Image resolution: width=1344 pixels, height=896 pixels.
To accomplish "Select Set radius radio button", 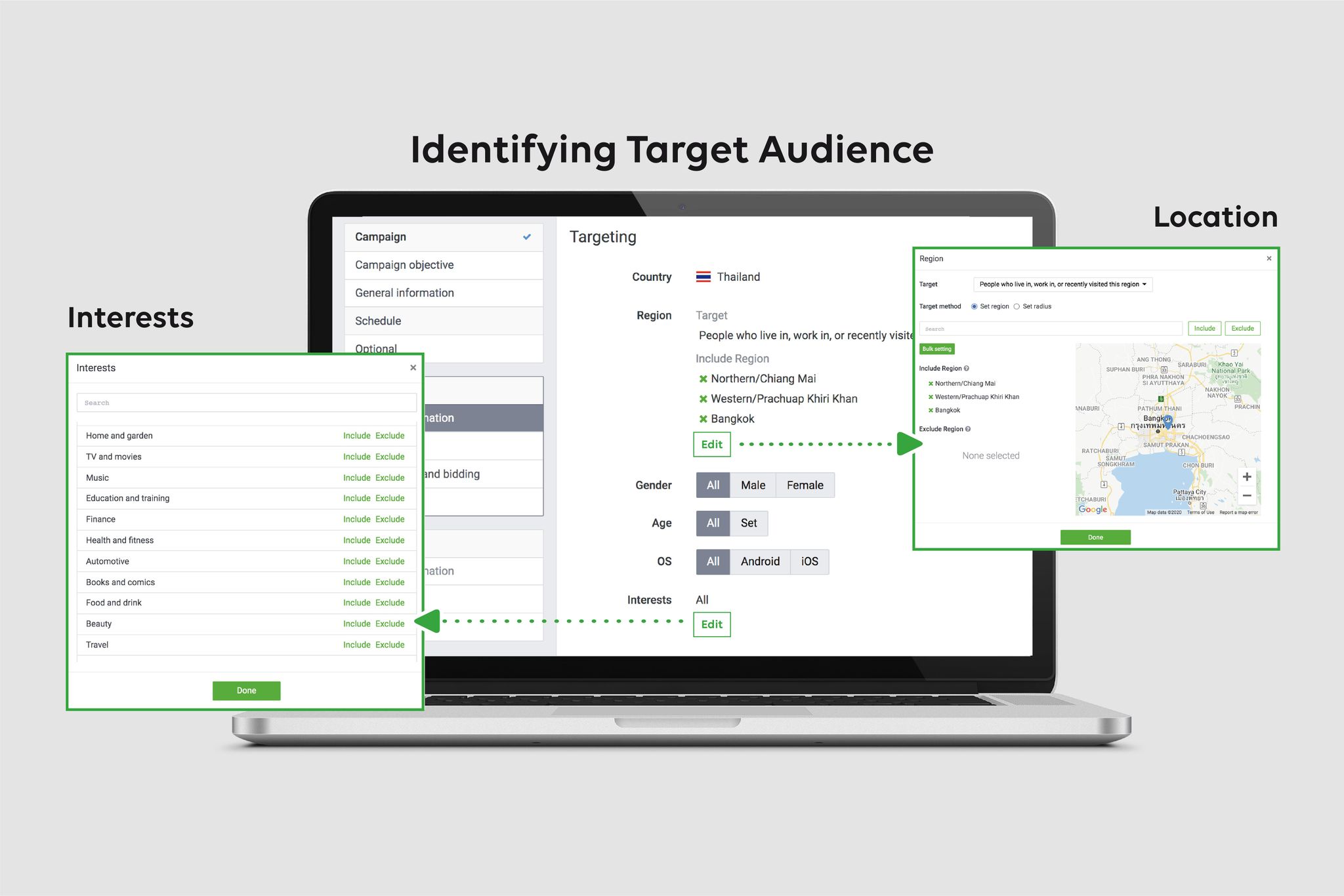I will click(1017, 306).
